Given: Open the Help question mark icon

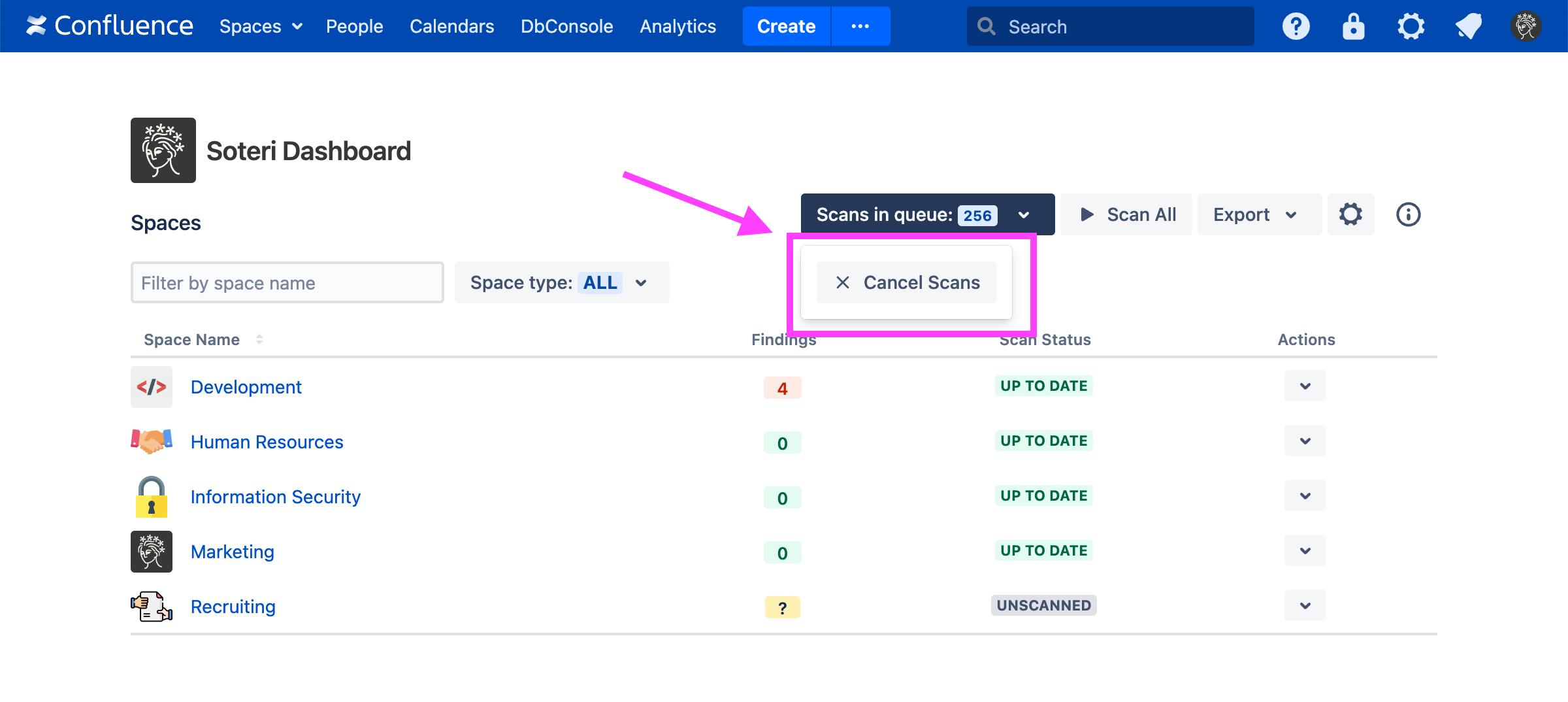Looking at the screenshot, I should 1296,27.
